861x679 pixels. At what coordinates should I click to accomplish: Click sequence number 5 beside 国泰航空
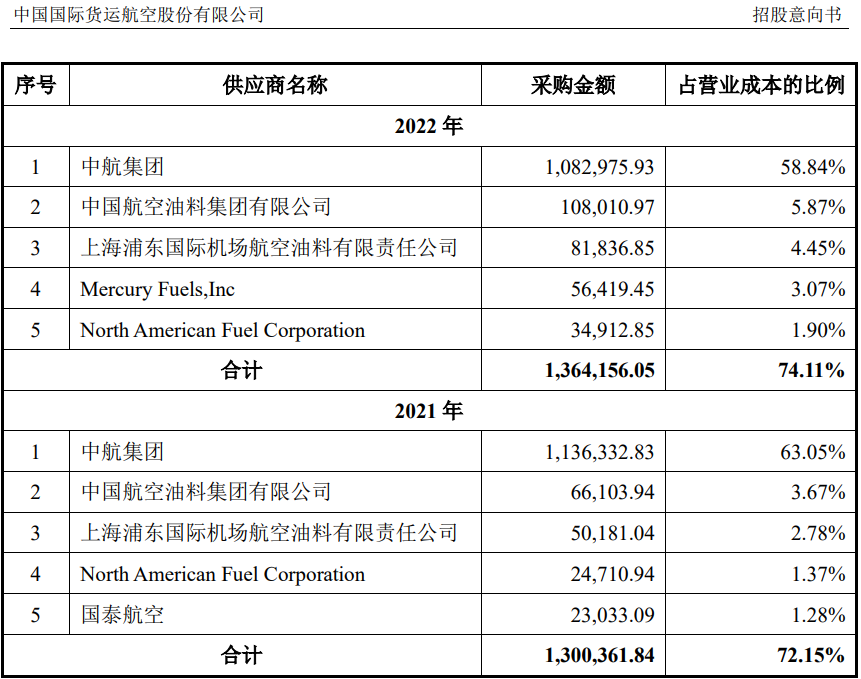(x=36, y=615)
